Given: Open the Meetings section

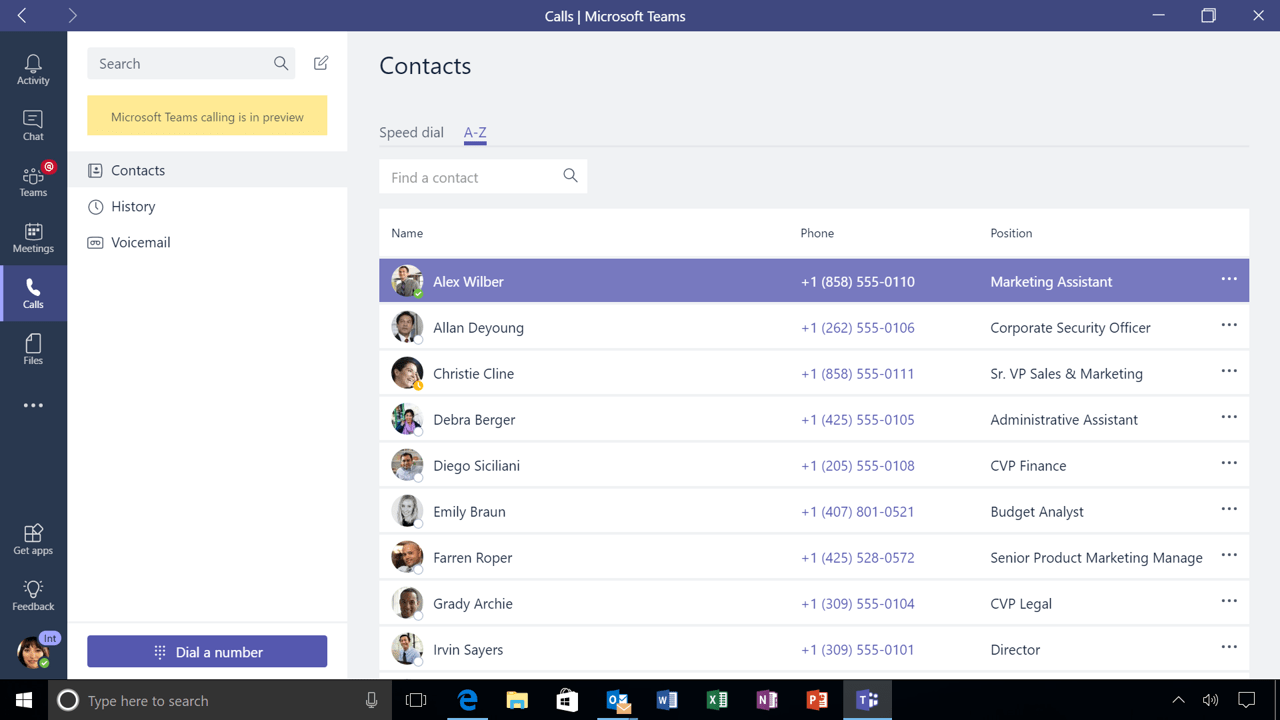Looking at the screenshot, I should [x=33, y=238].
